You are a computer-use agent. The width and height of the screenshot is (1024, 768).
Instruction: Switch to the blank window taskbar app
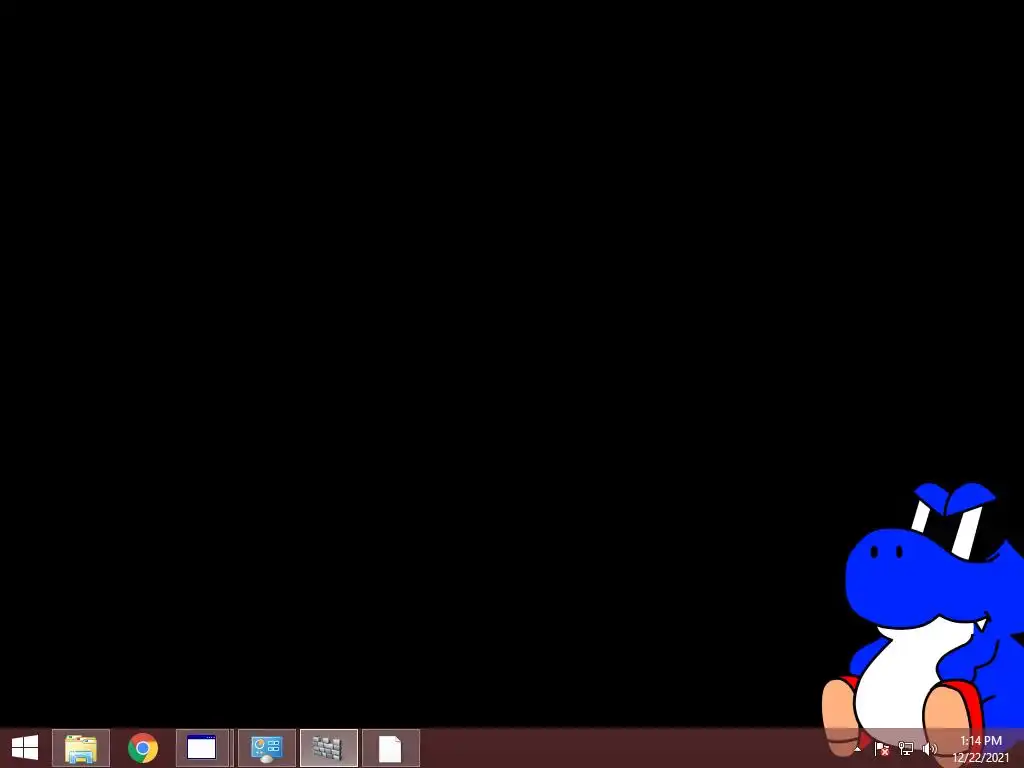pos(202,748)
